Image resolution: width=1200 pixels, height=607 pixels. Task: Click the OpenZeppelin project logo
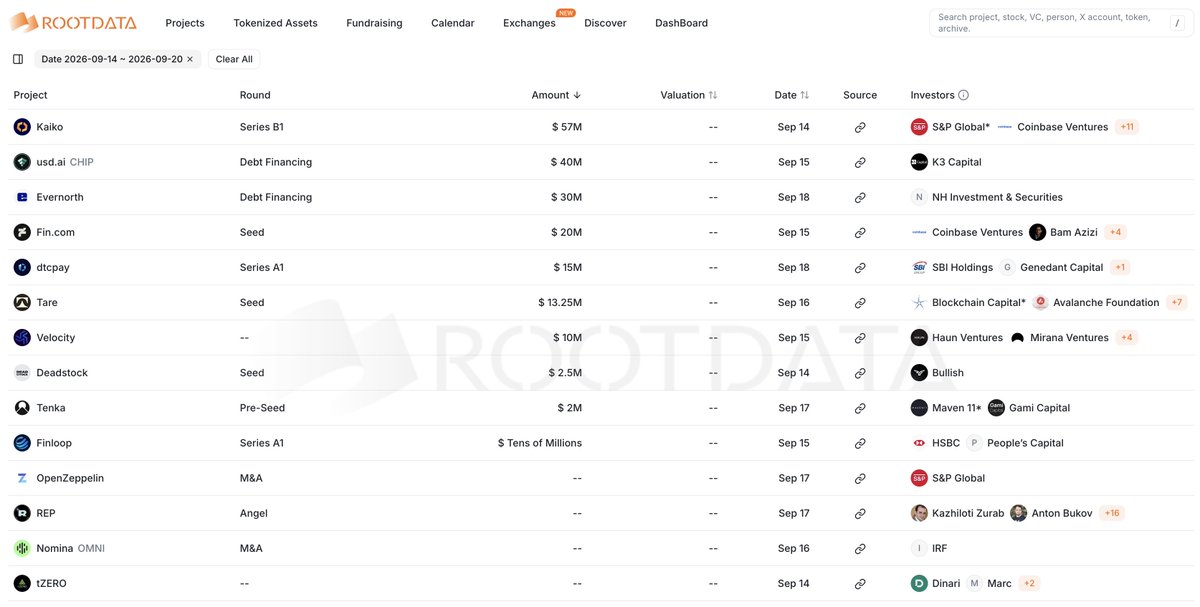coord(22,478)
